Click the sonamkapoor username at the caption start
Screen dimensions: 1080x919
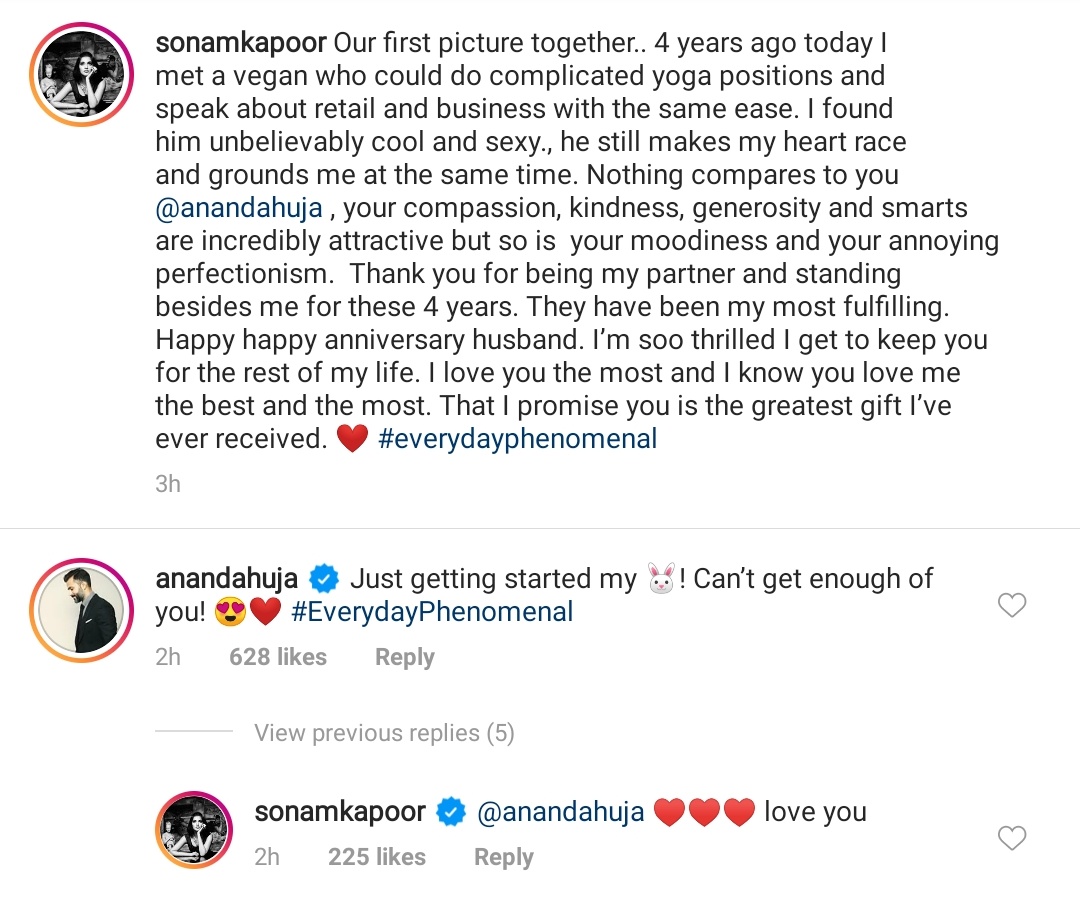click(240, 44)
